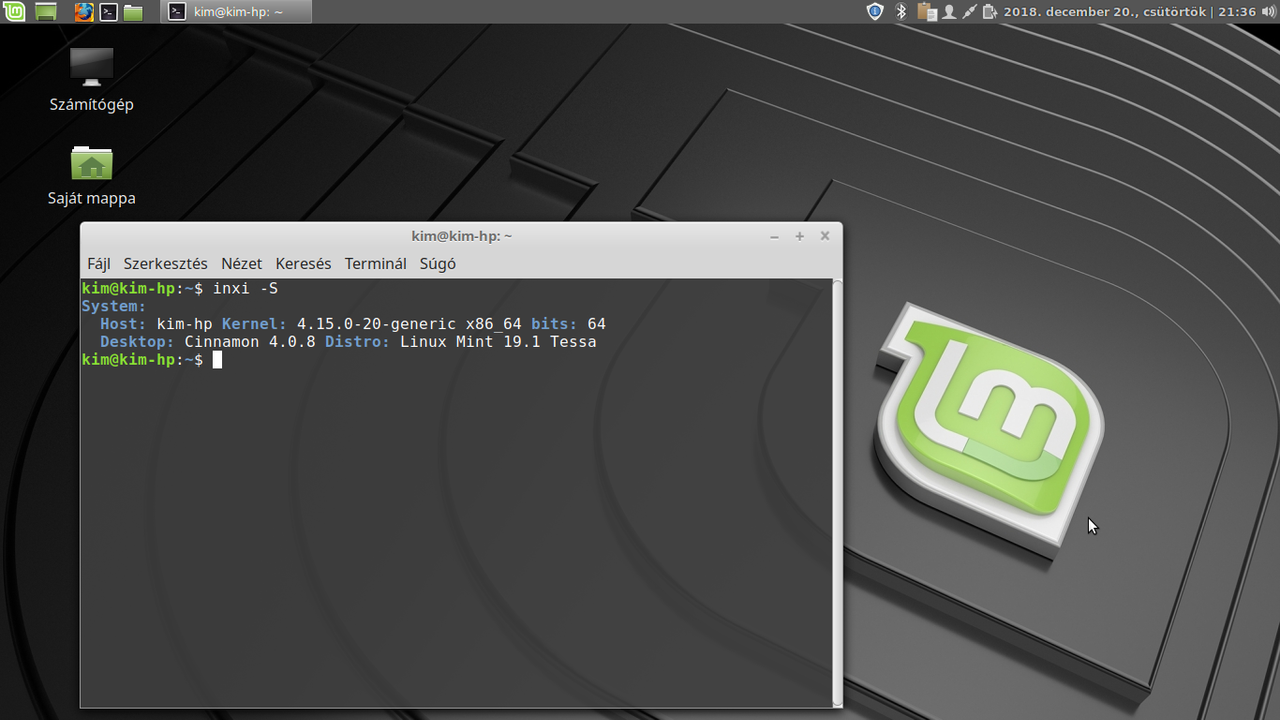Click the terminal cursor at last prompt
Screen dimensions: 1280x720
[217, 360]
